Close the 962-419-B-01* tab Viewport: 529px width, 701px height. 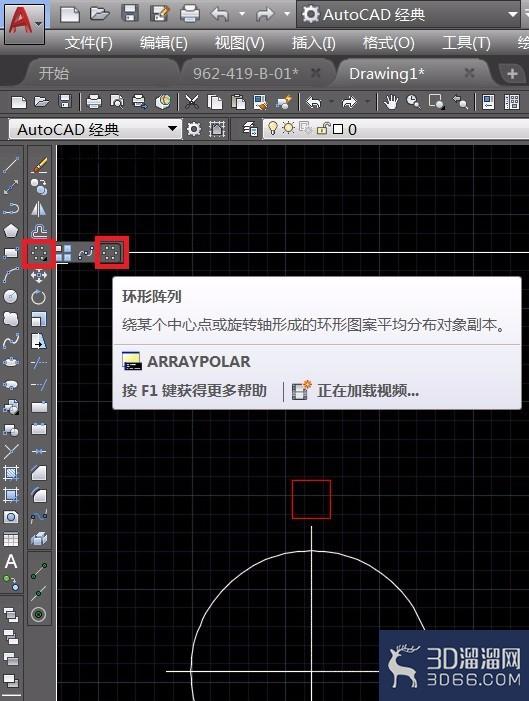click(316, 73)
